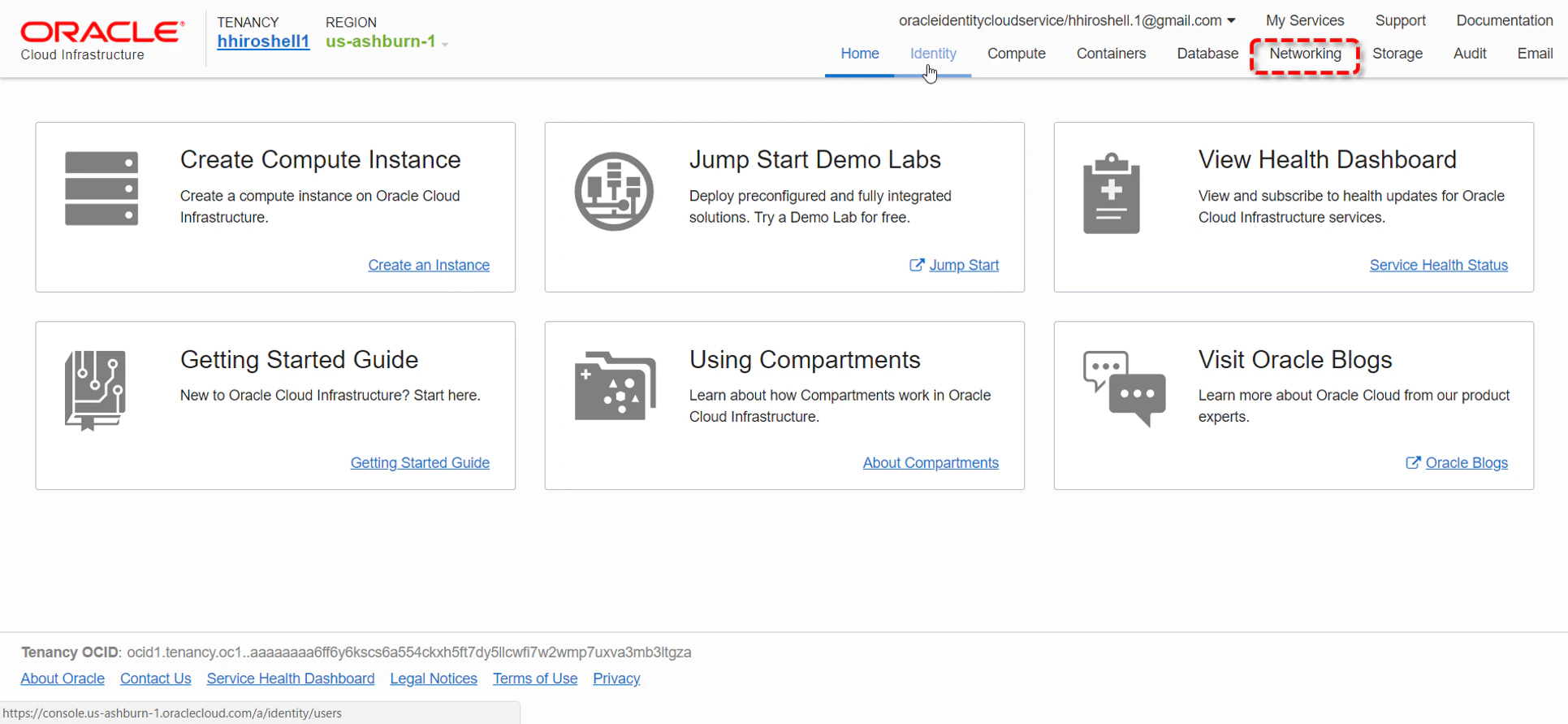The image size is (1568, 724).
Task: Navigate to the Audit tab
Action: coord(1470,54)
